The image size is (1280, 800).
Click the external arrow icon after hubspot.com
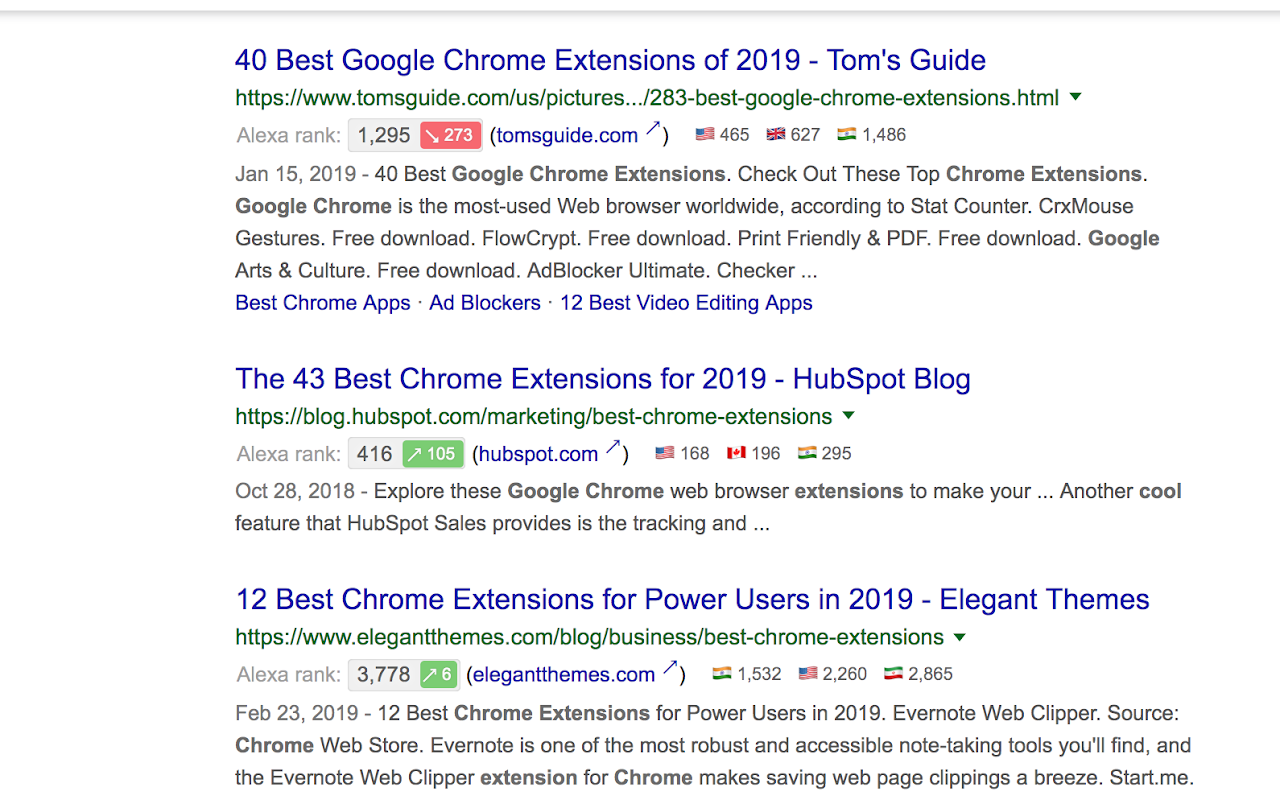612,448
